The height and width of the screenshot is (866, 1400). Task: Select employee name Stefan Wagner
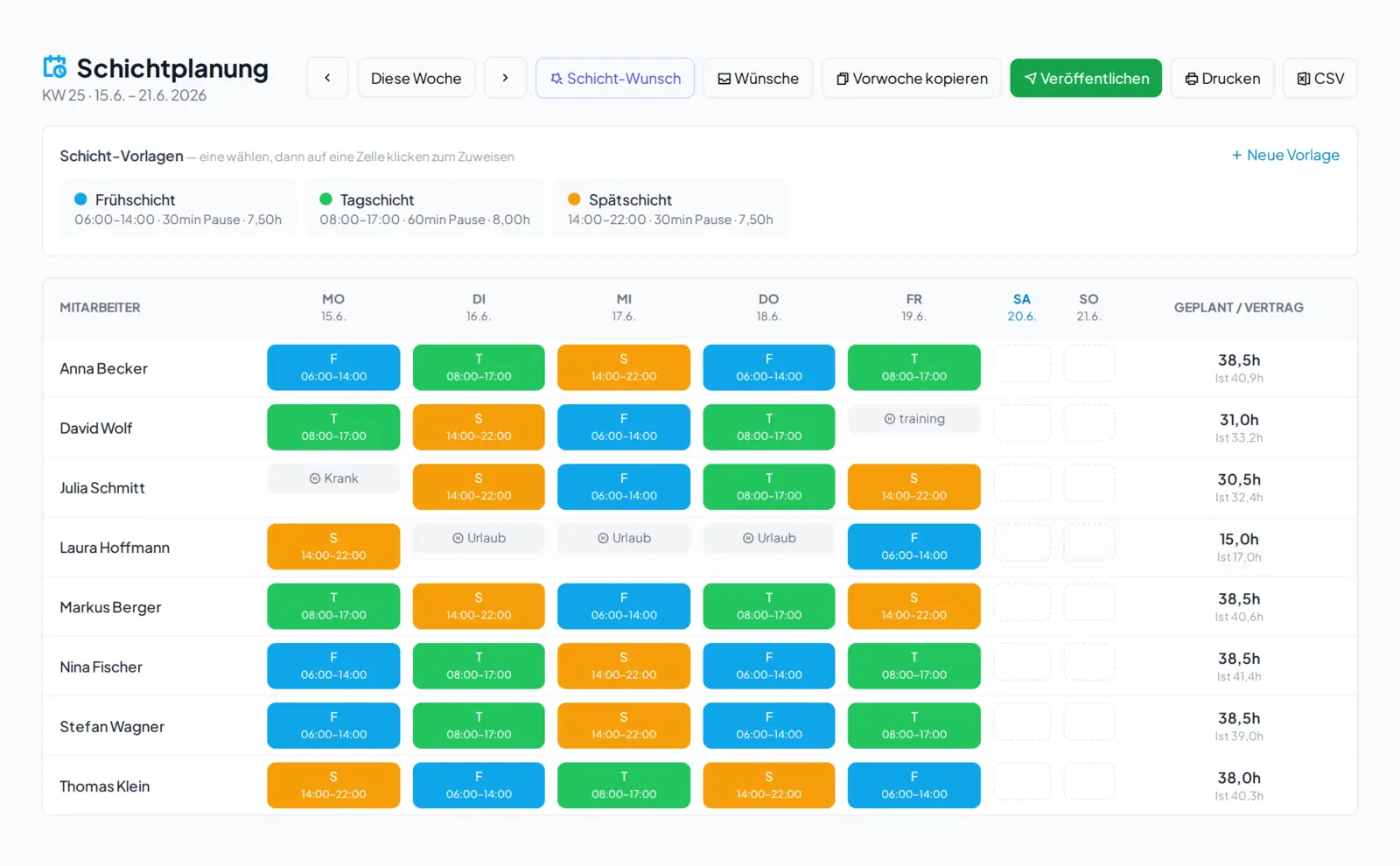[x=112, y=727]
